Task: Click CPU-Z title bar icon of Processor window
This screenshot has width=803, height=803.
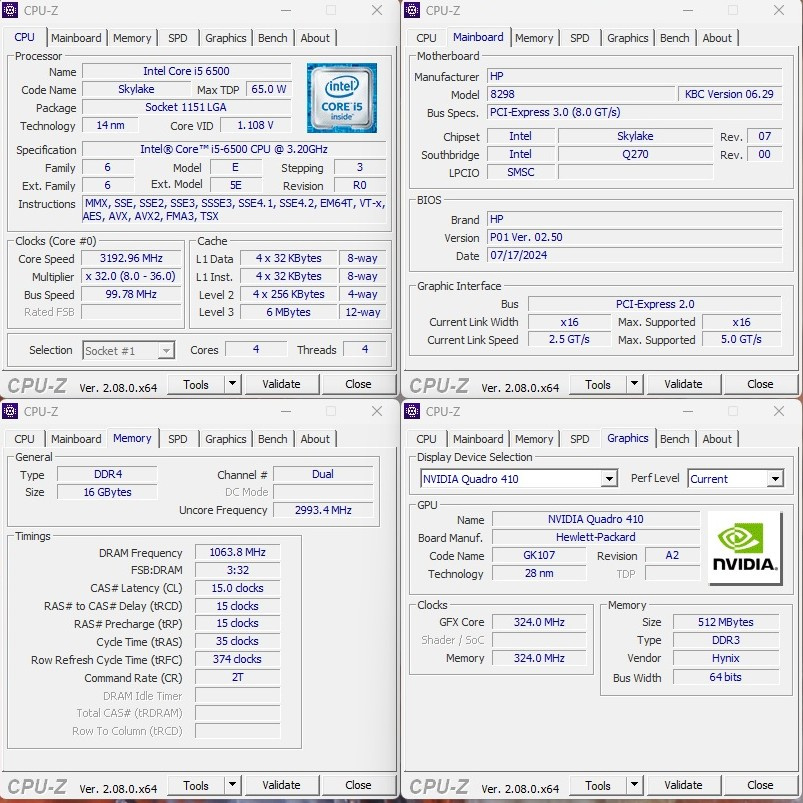Action: pyautogui.click(x=11, y=11)
